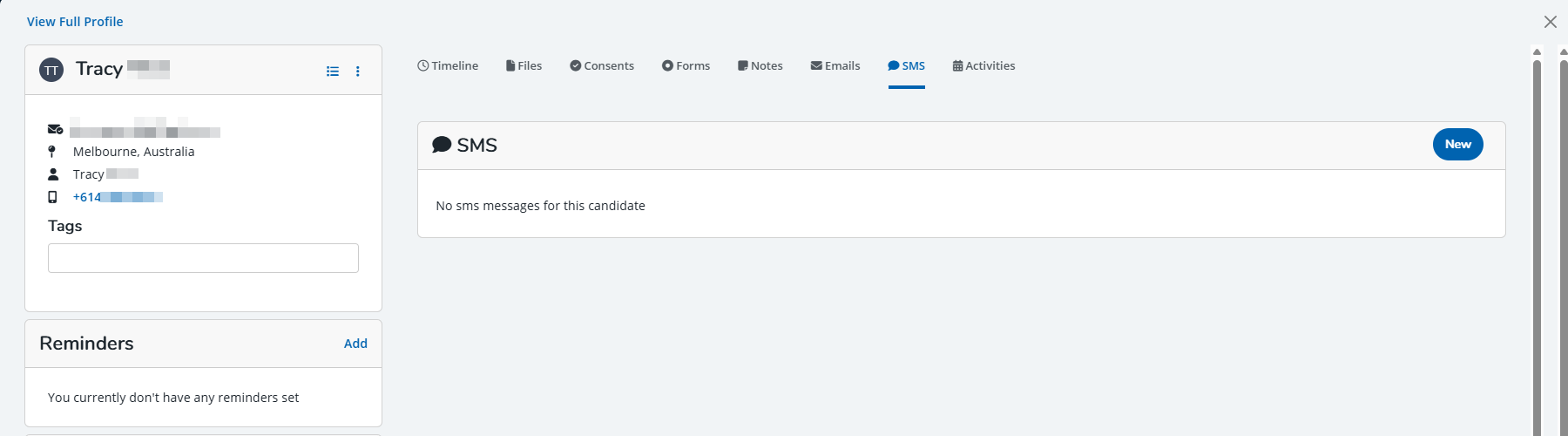
Task: Open the Files tab
Action: click(x=524, y=65)
